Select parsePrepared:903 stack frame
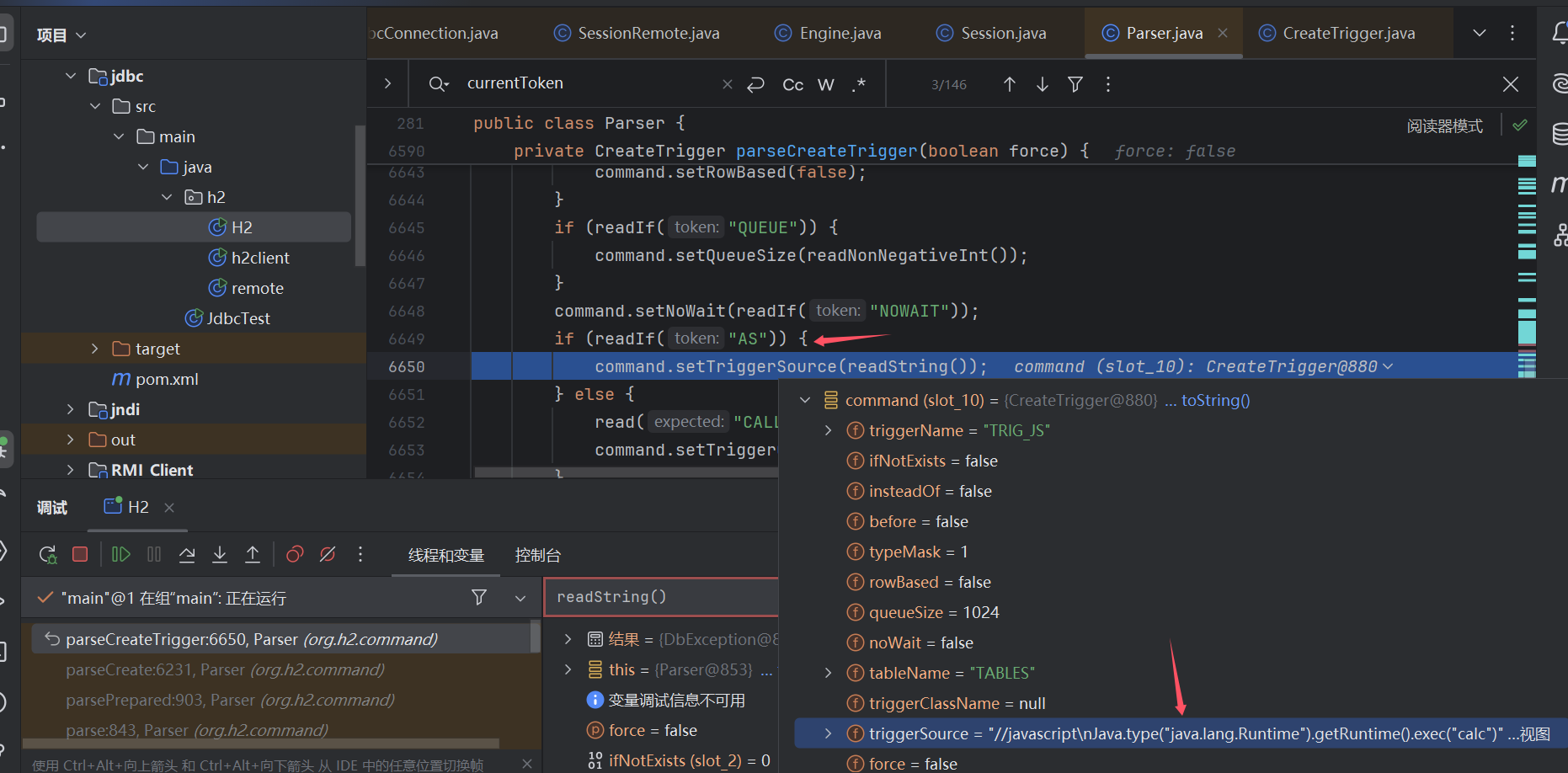Image resolution: width=1568 pixels, height=773 pixels. pos(230,700)
